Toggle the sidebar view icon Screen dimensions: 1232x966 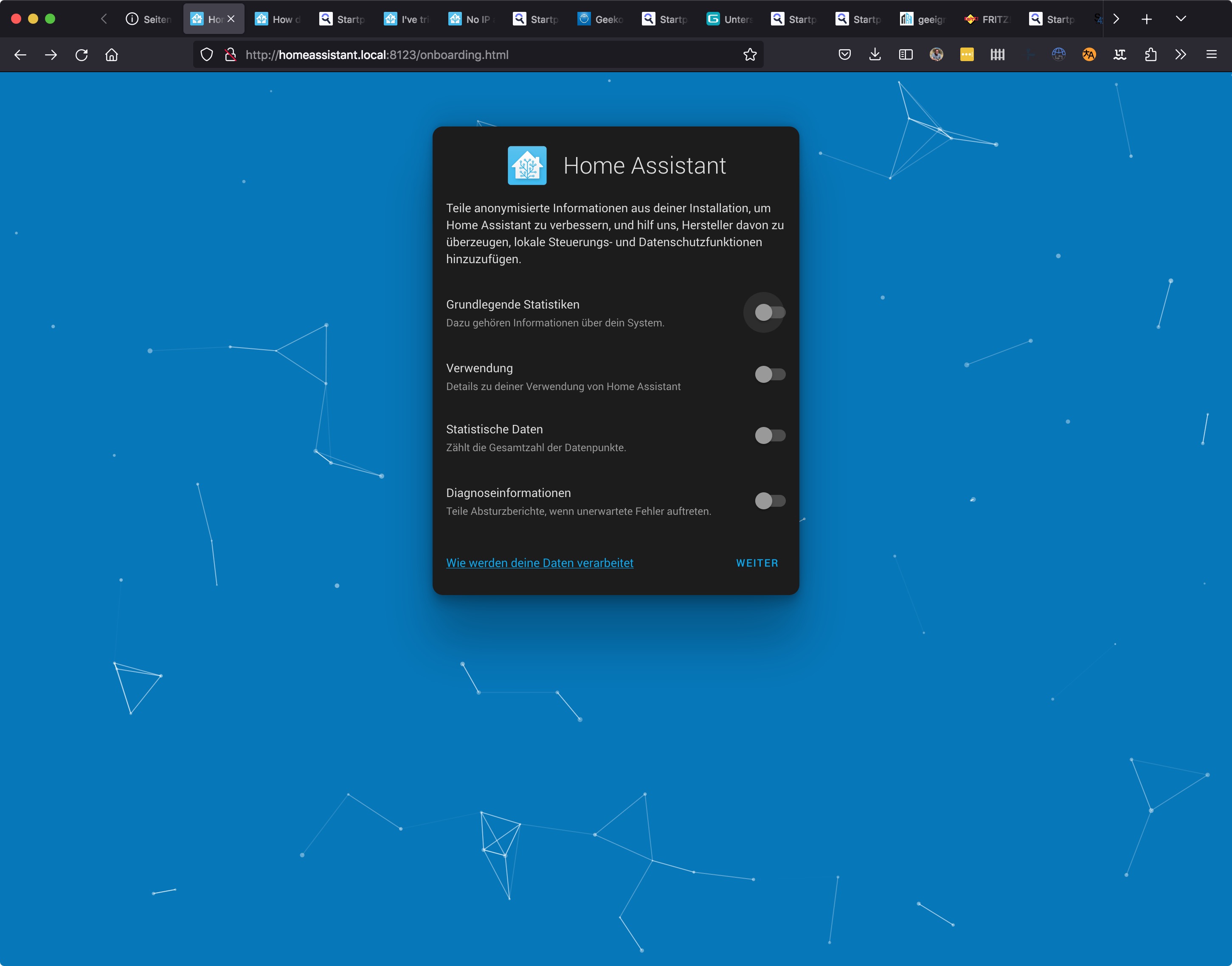pyautogui.click(x=906, y=55)
